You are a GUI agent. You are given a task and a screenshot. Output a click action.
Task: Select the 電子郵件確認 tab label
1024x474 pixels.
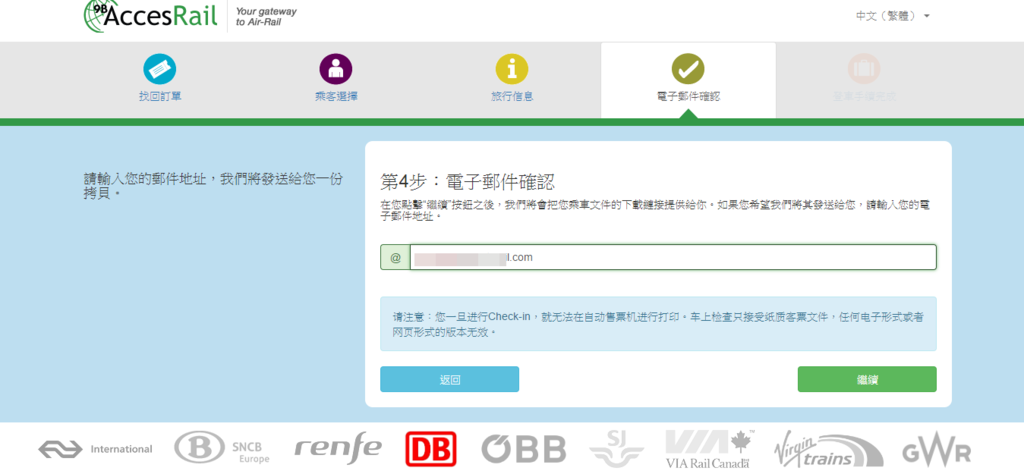pos(688,97)
